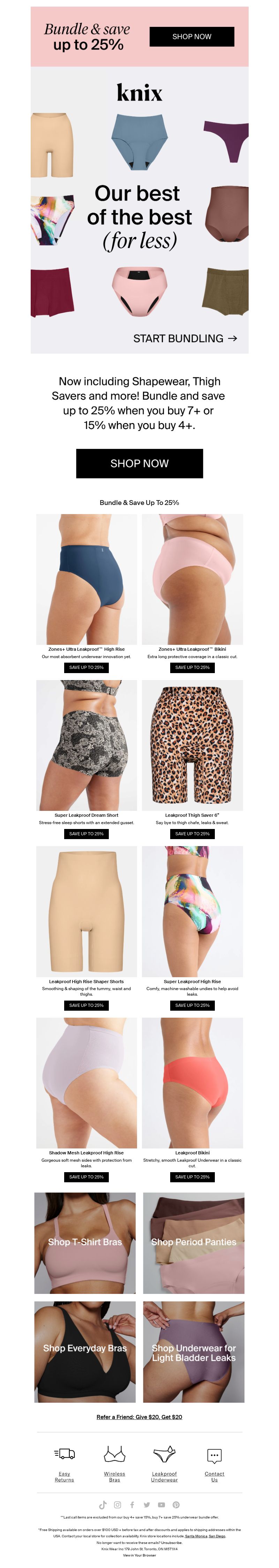Click Refer a Friend: Give $20 link
This screenshot has width=279, height=1568.
coord(139,1417)
